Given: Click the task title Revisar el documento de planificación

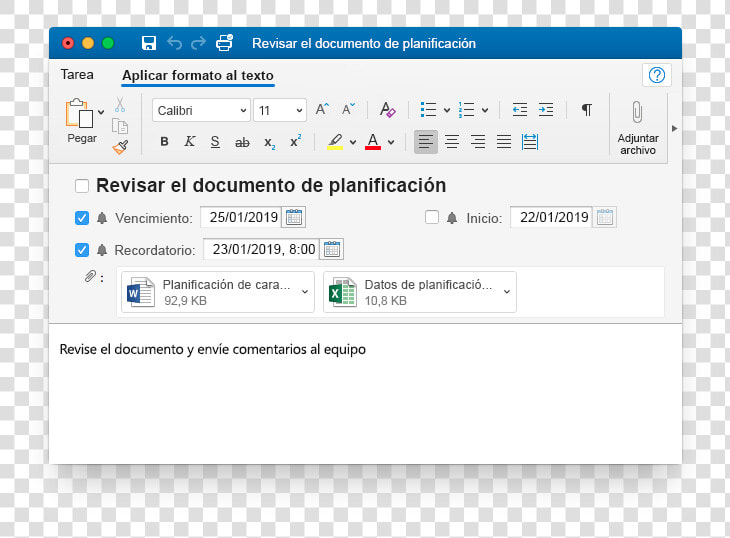Looking at the screenshot, I should click(x=271, y=185).
